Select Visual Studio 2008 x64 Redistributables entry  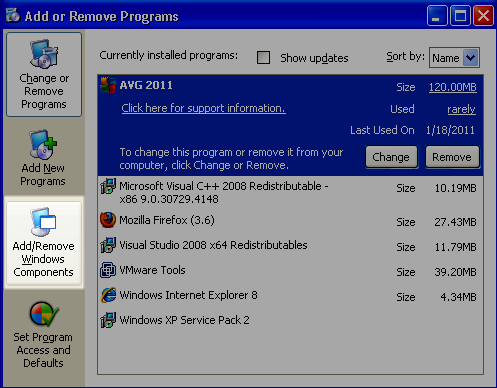[x=290, y=245]
